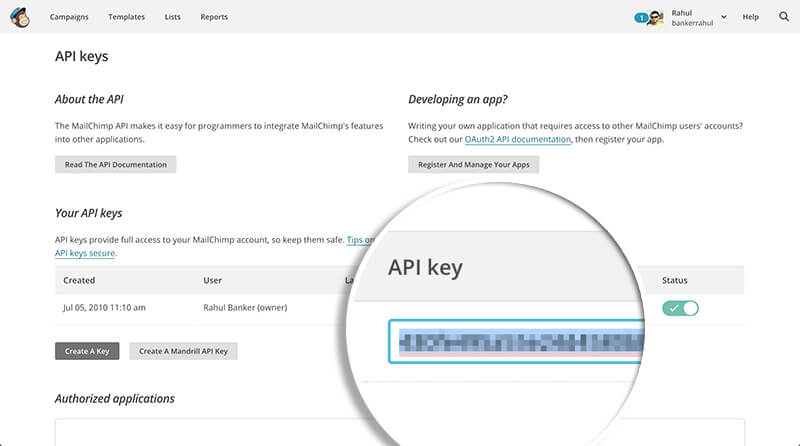
Task: Click the Created column header
Action: 79,280
